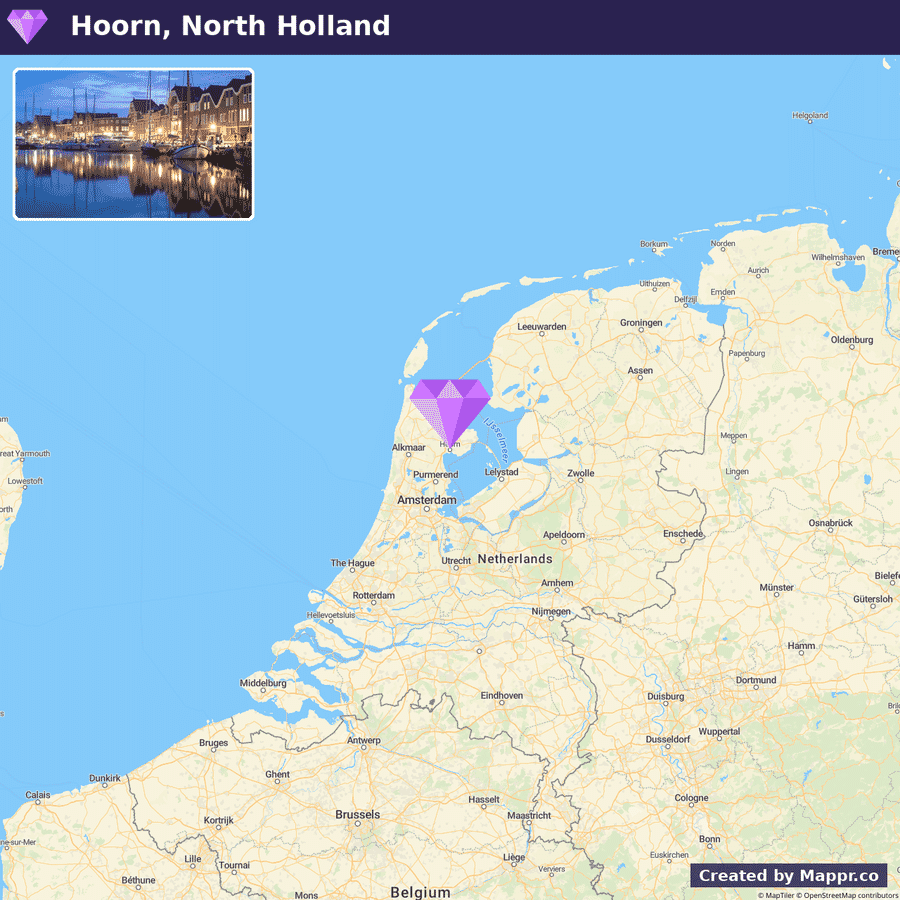Viewport: 900px width, 900px height.
Task: Click the Helgoland island label
Action: tap(810, 115)
